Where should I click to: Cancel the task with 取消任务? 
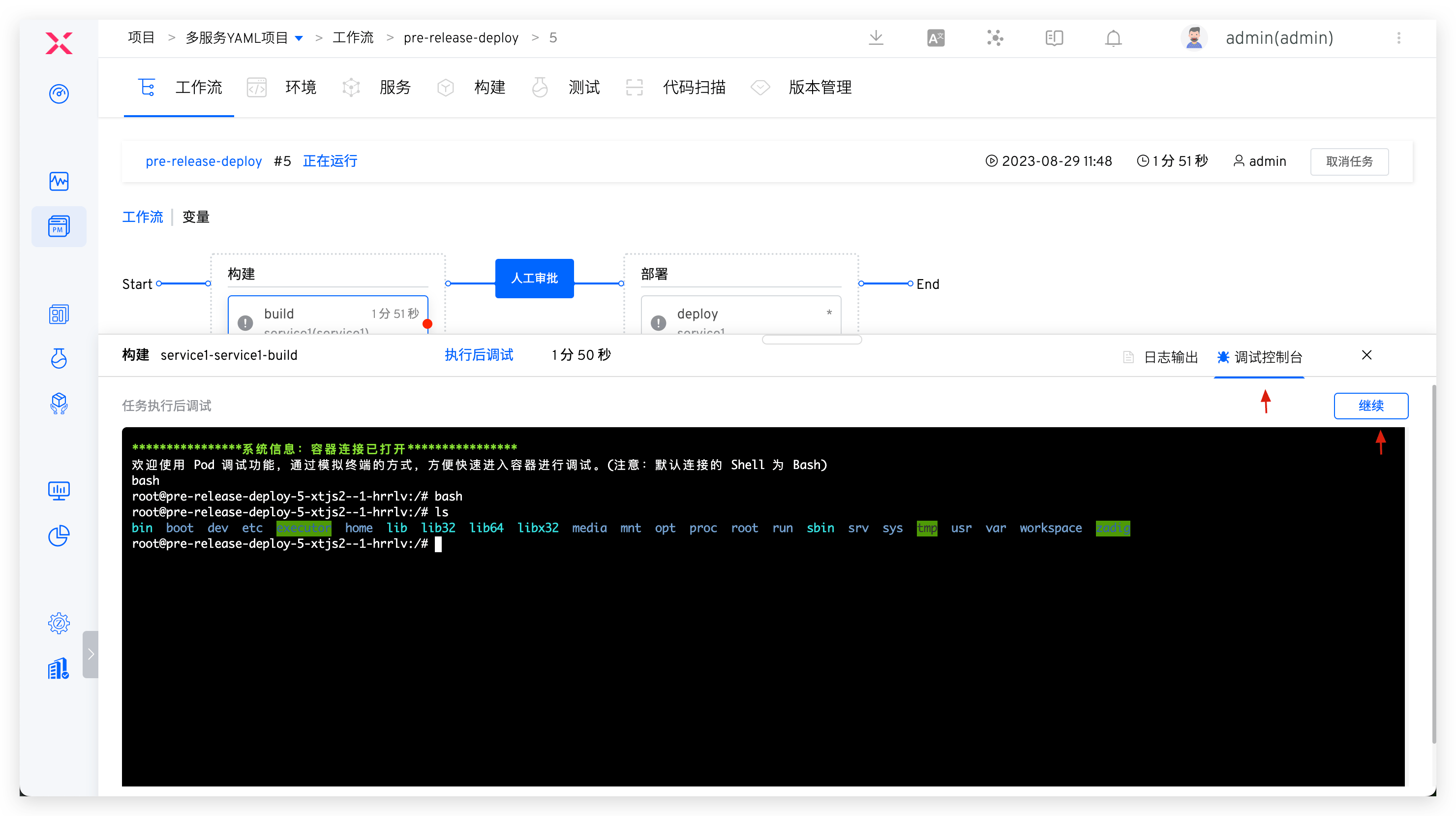[x=1349, y=161]
